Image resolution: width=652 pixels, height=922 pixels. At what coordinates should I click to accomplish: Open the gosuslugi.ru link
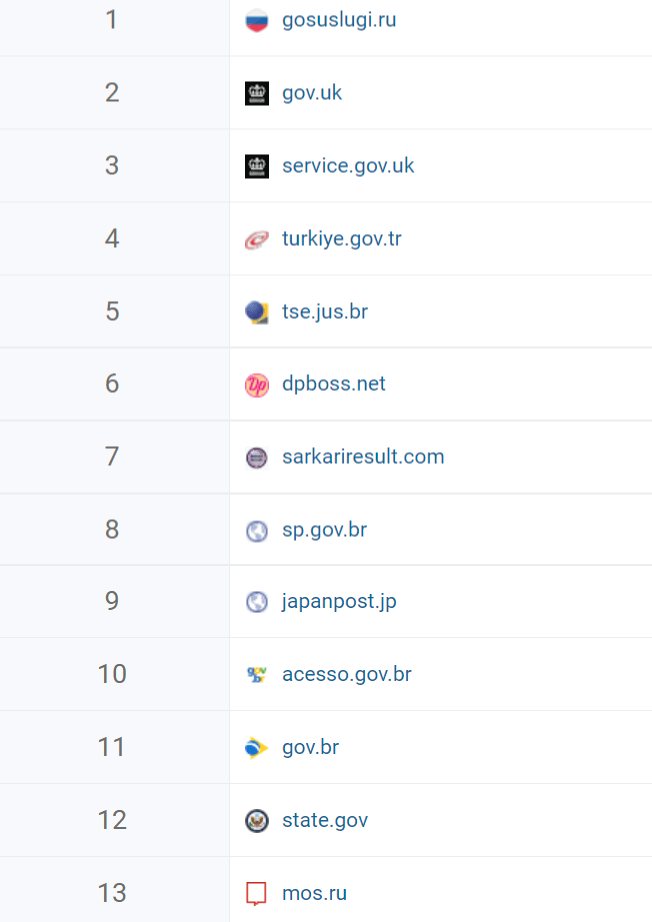(x=339, y=20)
